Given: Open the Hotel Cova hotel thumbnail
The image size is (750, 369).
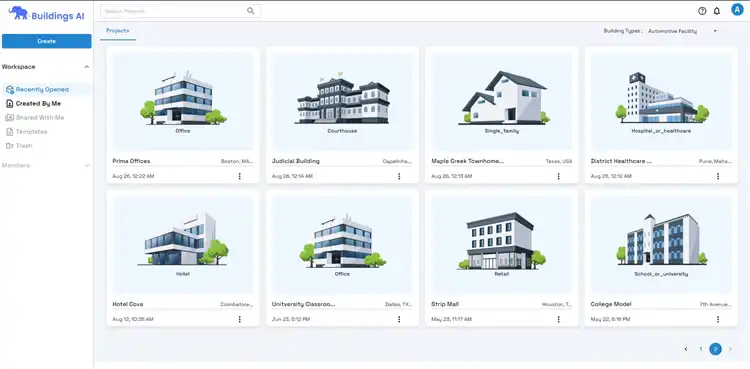Looking at the screenshot, I should click(183, 245).
